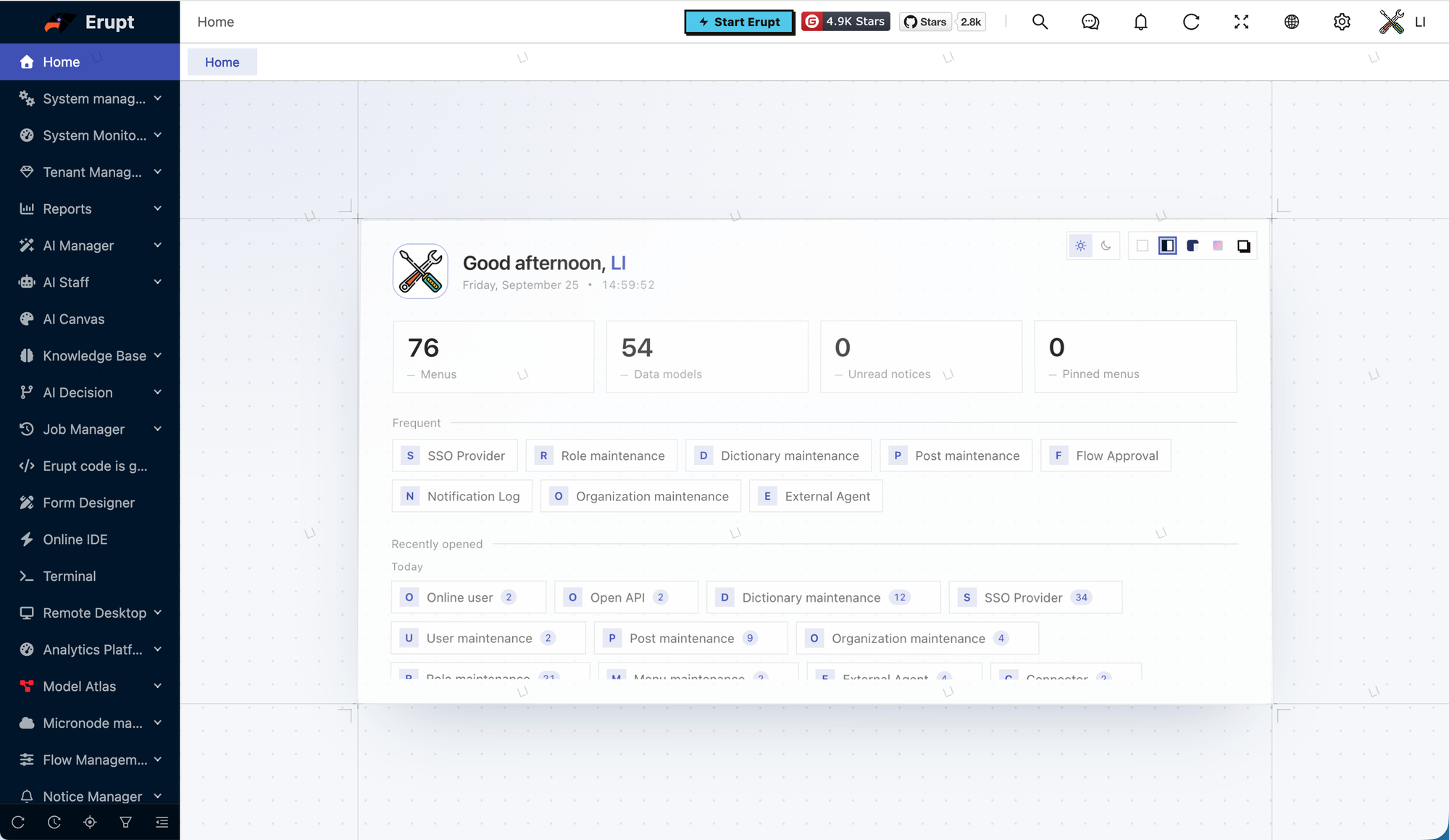Screen dimensions: 1449x840
Task: Open frequent shortcut Flow Approval
Action: [x=1106, y=455]
